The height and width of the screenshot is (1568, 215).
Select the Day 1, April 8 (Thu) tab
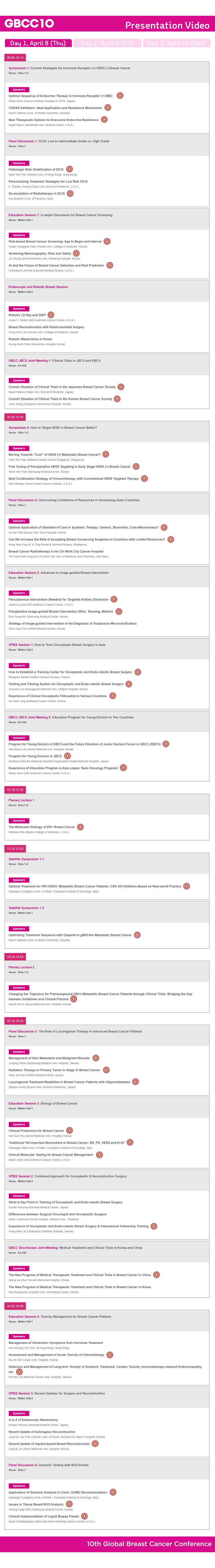[38, 43]
